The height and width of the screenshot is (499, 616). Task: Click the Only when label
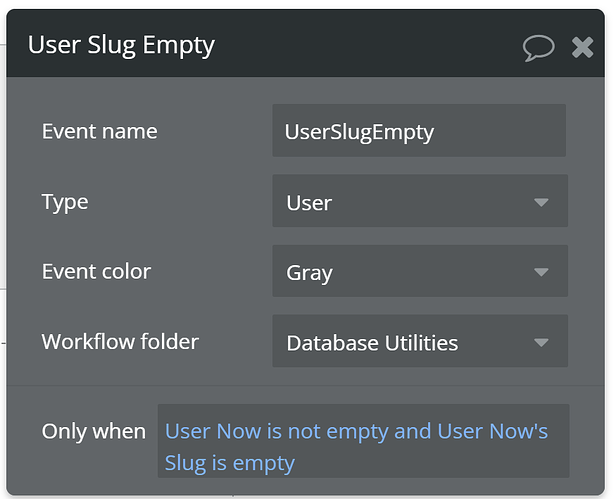coord(93,431)
